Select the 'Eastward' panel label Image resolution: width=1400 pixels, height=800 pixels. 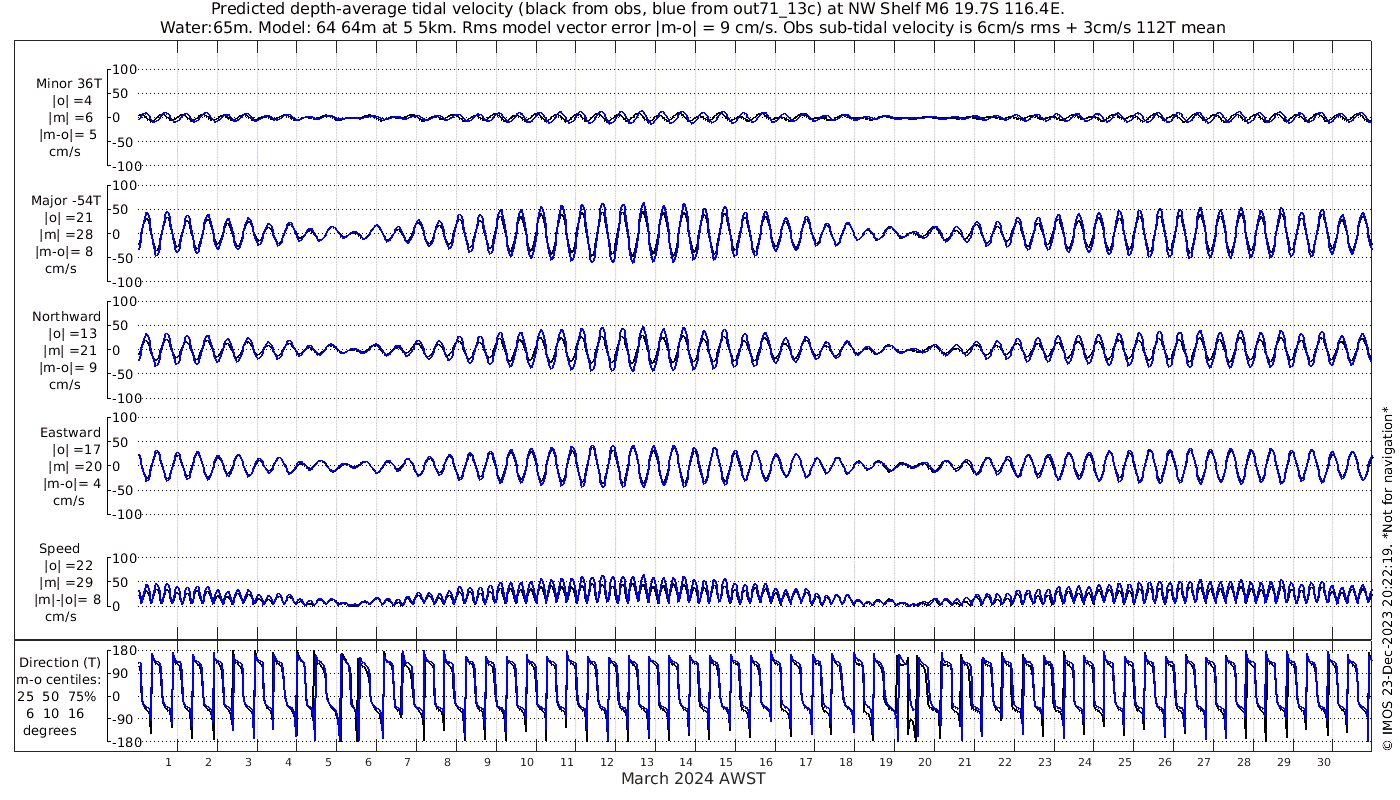pyautogui.click(x=70, y=433)
